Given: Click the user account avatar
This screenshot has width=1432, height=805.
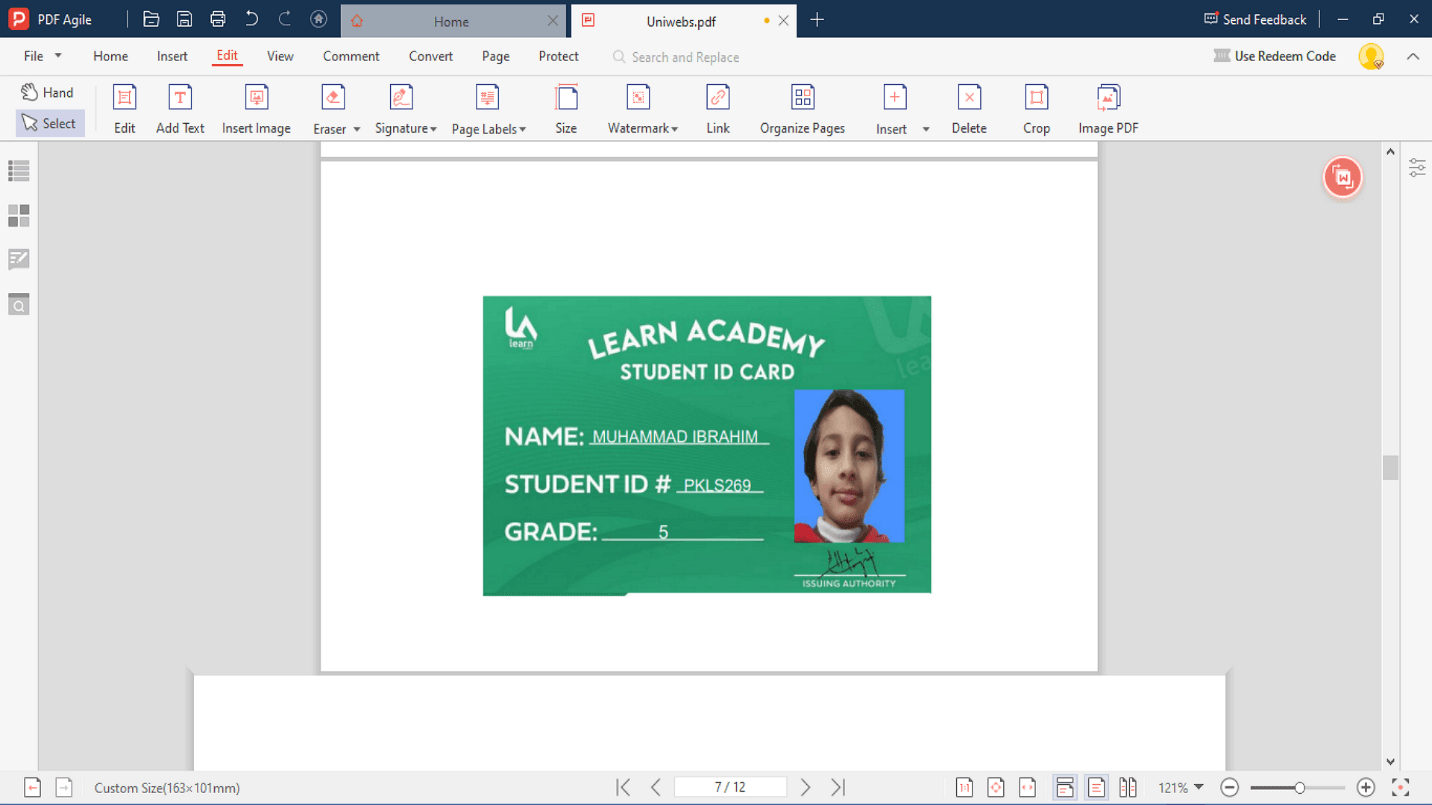Looking at the screenshot, I should 1371,56.
